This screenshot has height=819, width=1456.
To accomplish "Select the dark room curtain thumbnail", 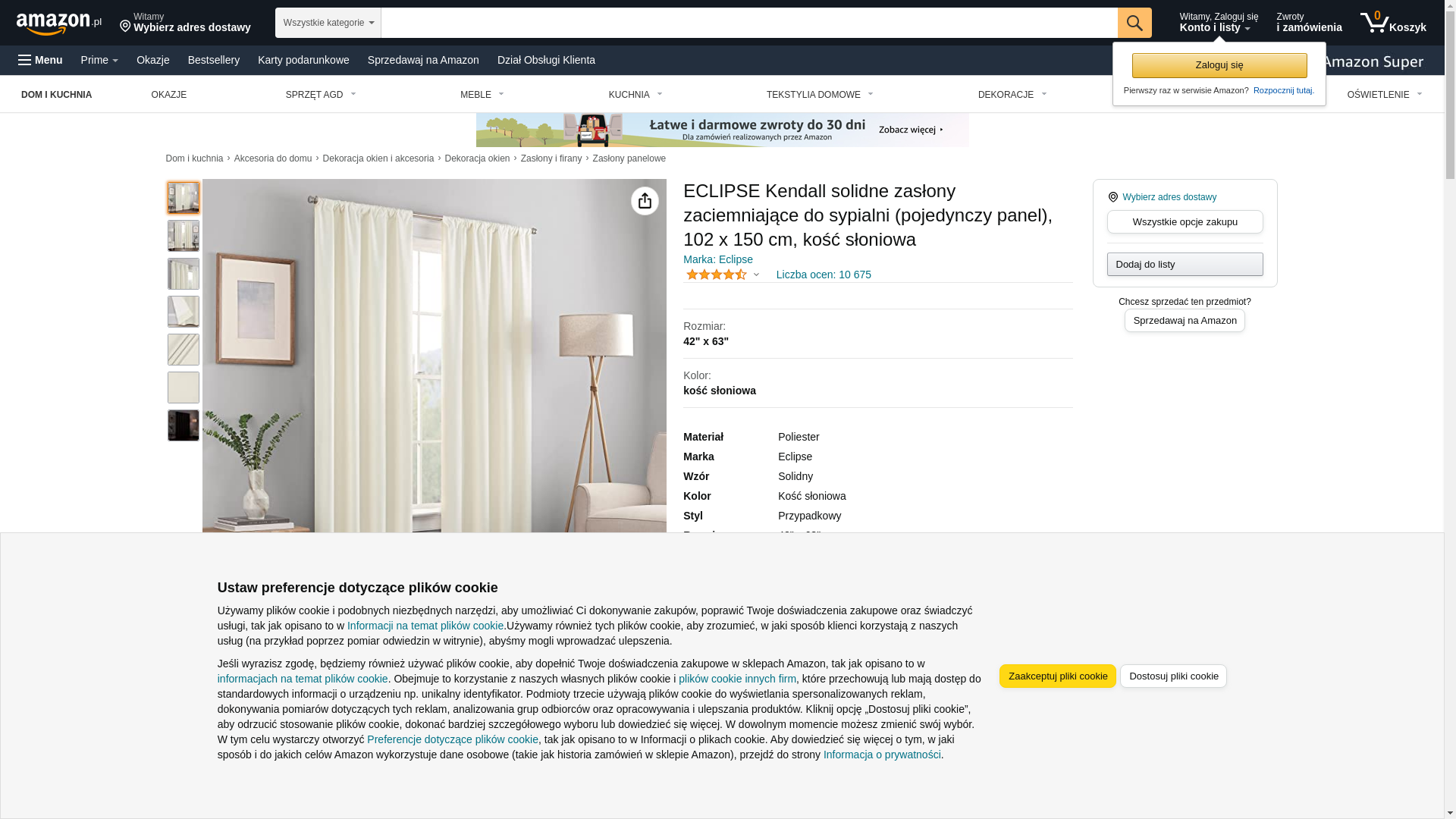I will 184,425.
